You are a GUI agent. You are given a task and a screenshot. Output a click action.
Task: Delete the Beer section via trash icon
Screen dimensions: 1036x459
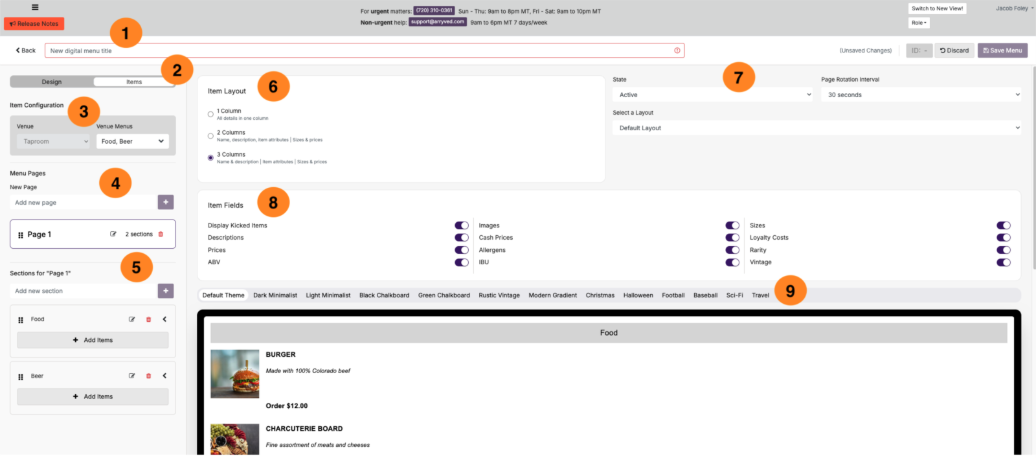coord(148,376)
